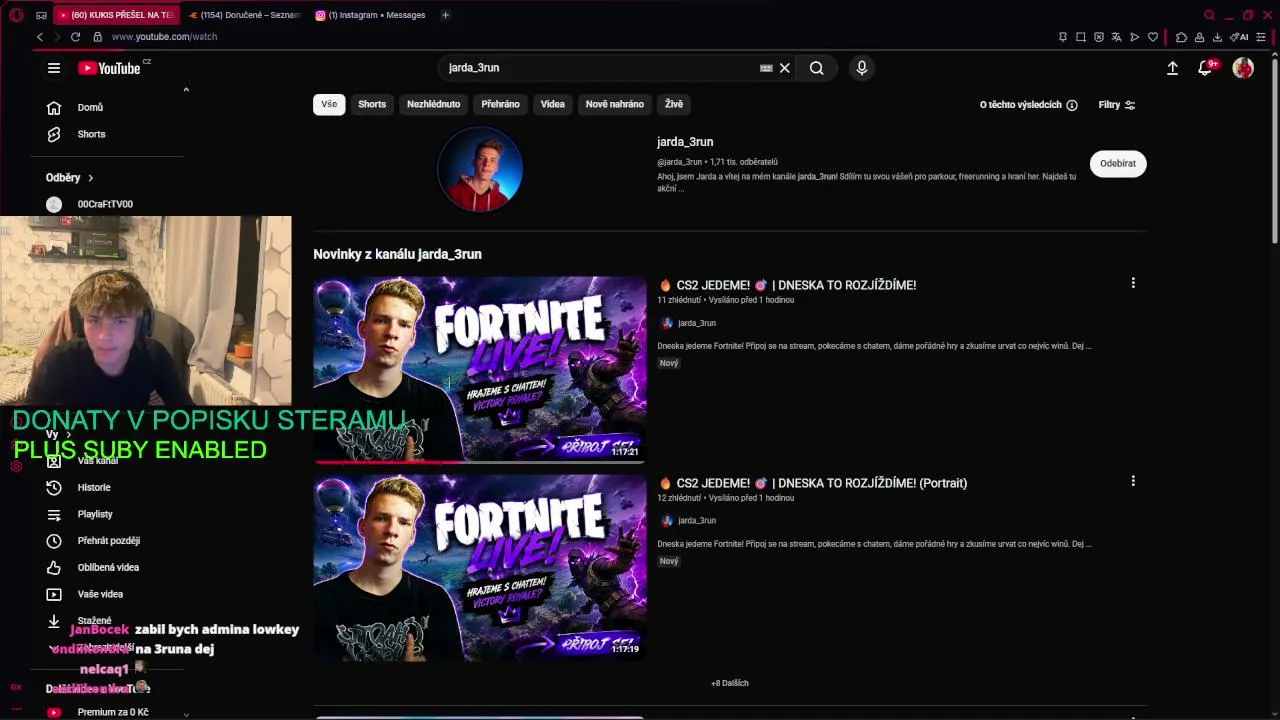
Task: Start voice search with the microphone
Action: click(862, 68)
